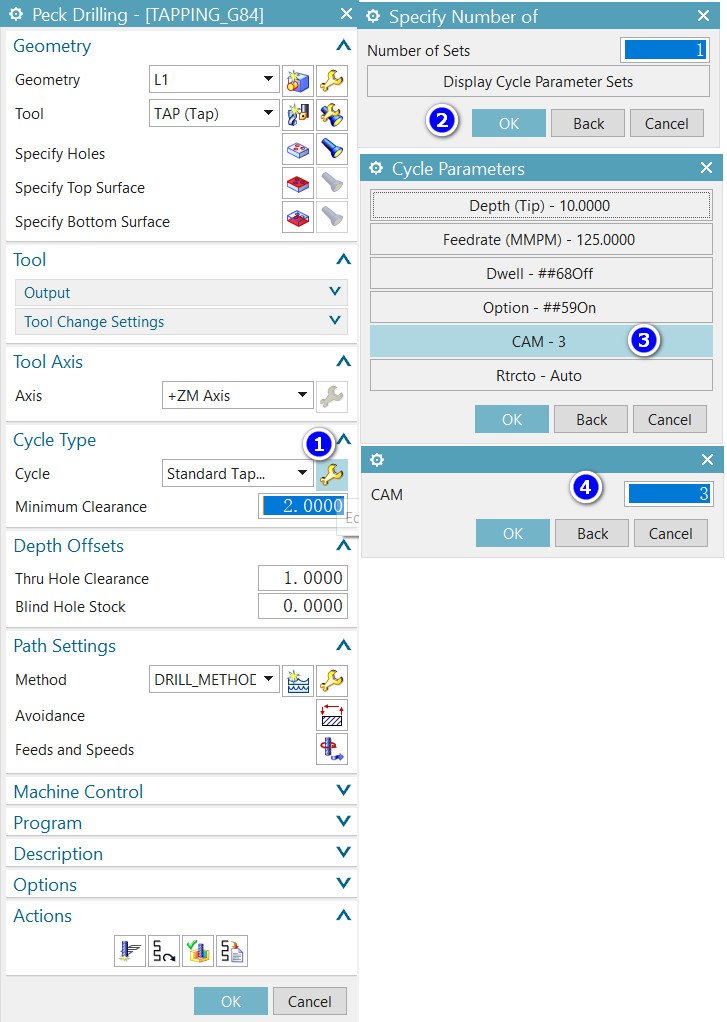The width and height of the screenshot is (727, 1022).
Task: Collapse the Actions section
Action: (x=343, y=915)
